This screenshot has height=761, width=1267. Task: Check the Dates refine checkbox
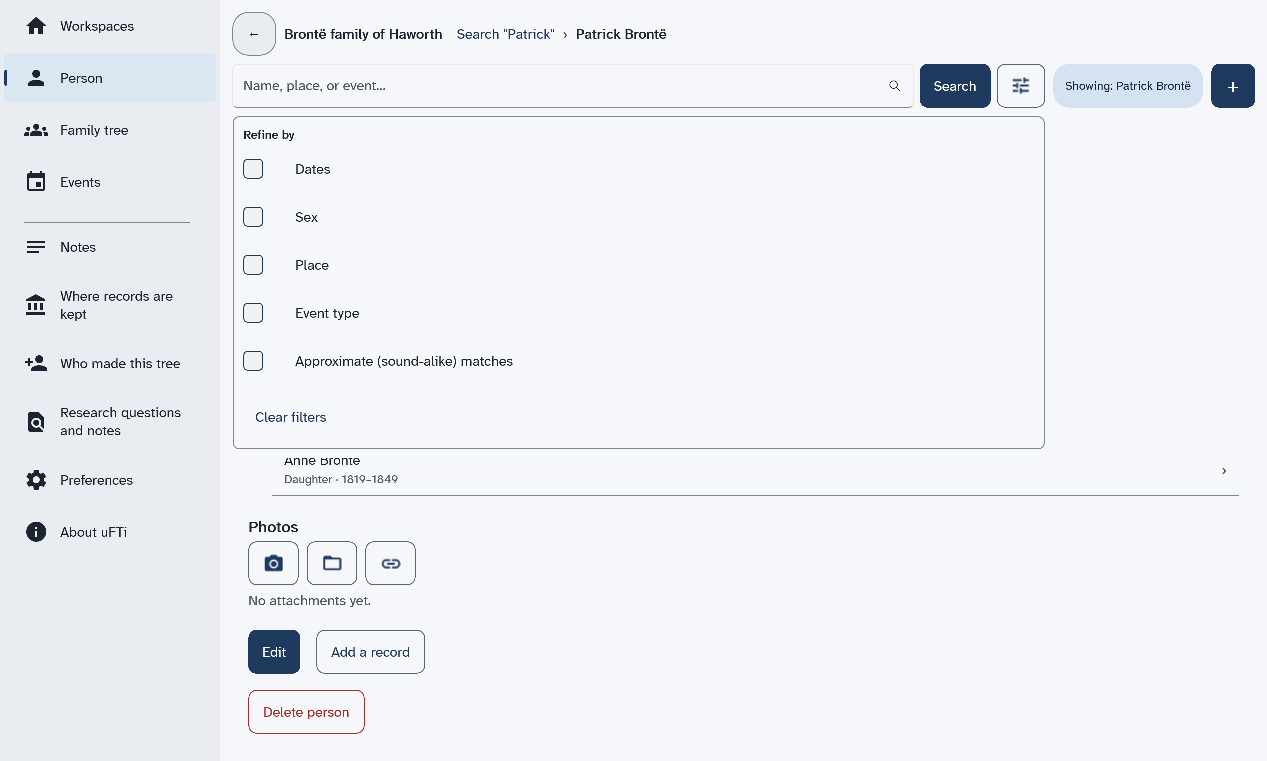[x=253, y=169]
